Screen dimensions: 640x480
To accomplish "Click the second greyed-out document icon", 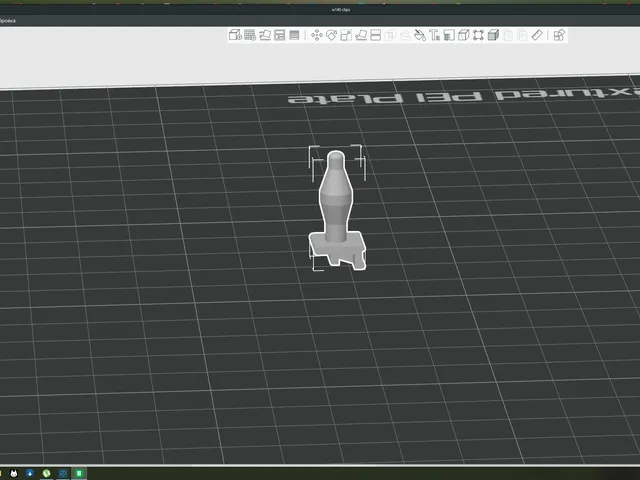I will pyautogui.click(x=522, y=36).
